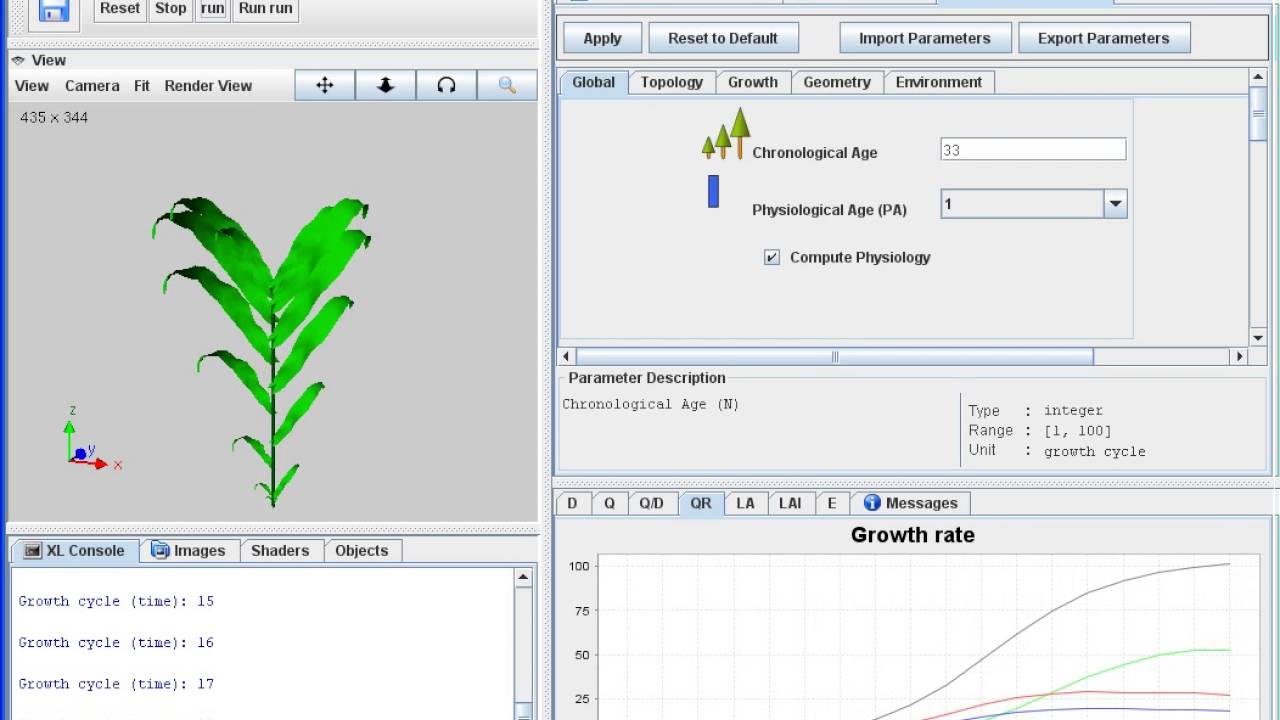Image resolution: width=1280 pixels, height=720 pixels.
Task: Switch to XL Console tab
Action: point(75,551)
